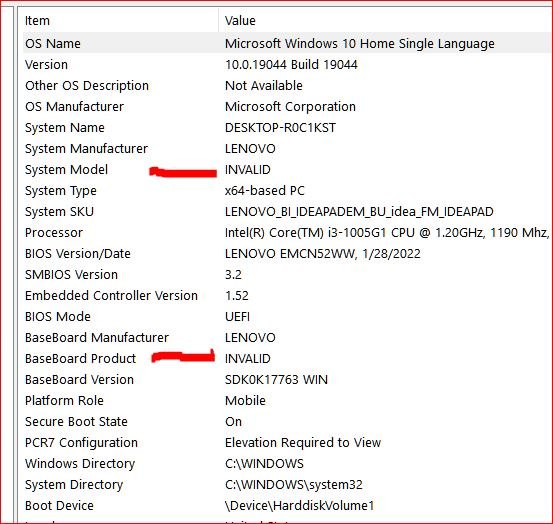Image resolution: width=553 pixels, height=524 pixels.
Task: Click SMBIOS value 3.2
Action: coord(233,275)
